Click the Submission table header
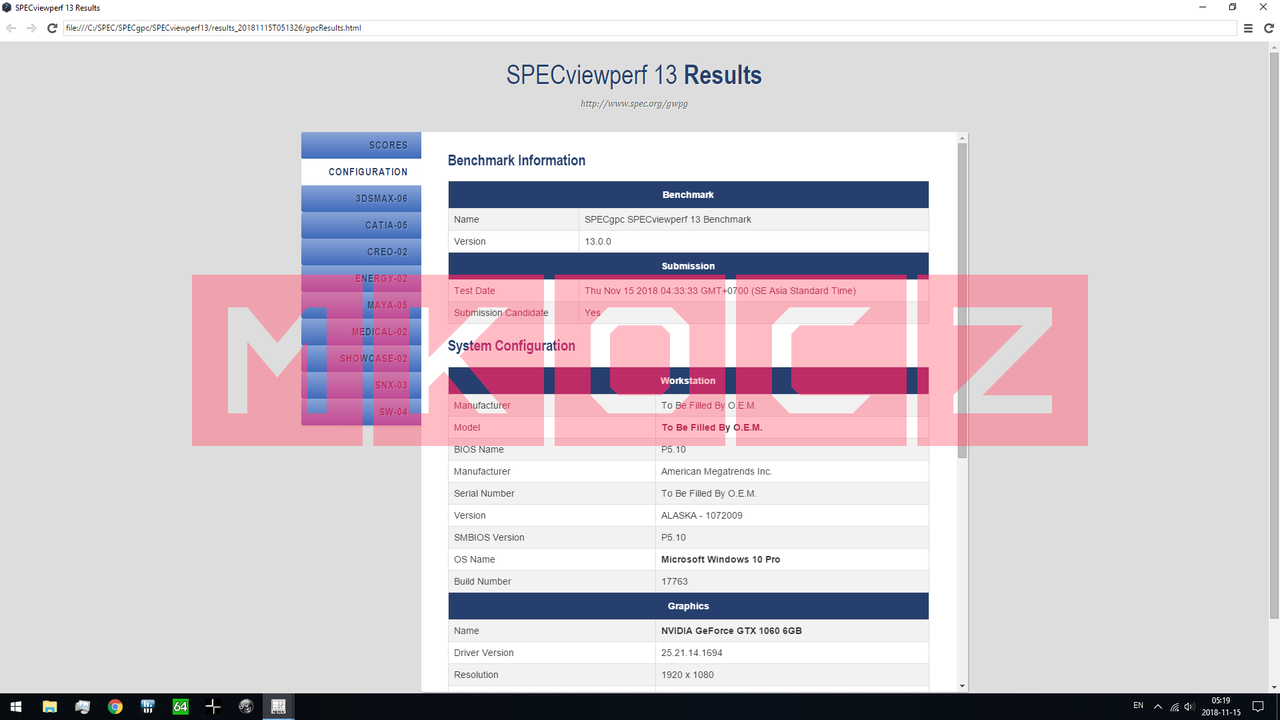 click(688, 266)
